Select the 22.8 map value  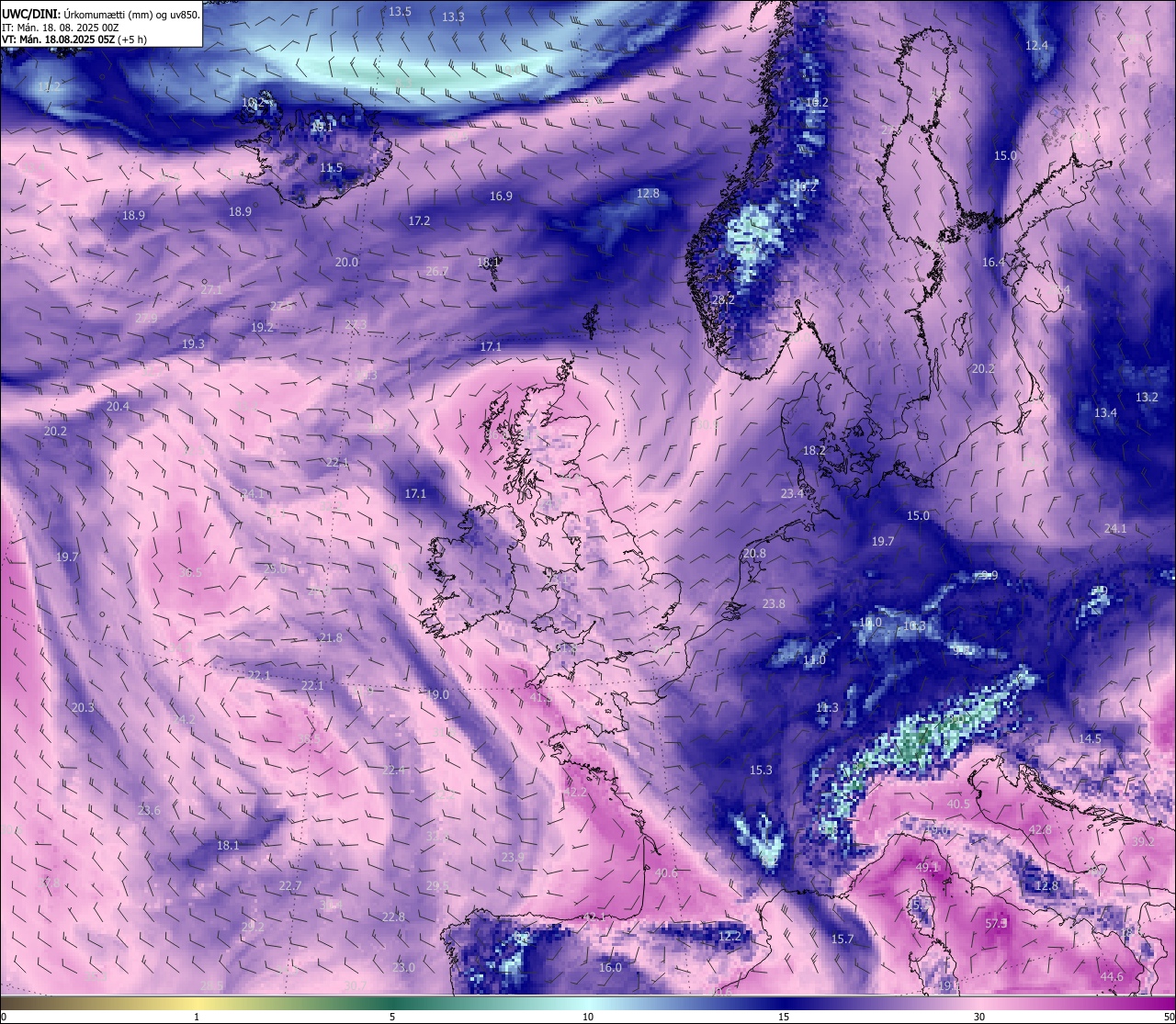(x=393, y=917)
